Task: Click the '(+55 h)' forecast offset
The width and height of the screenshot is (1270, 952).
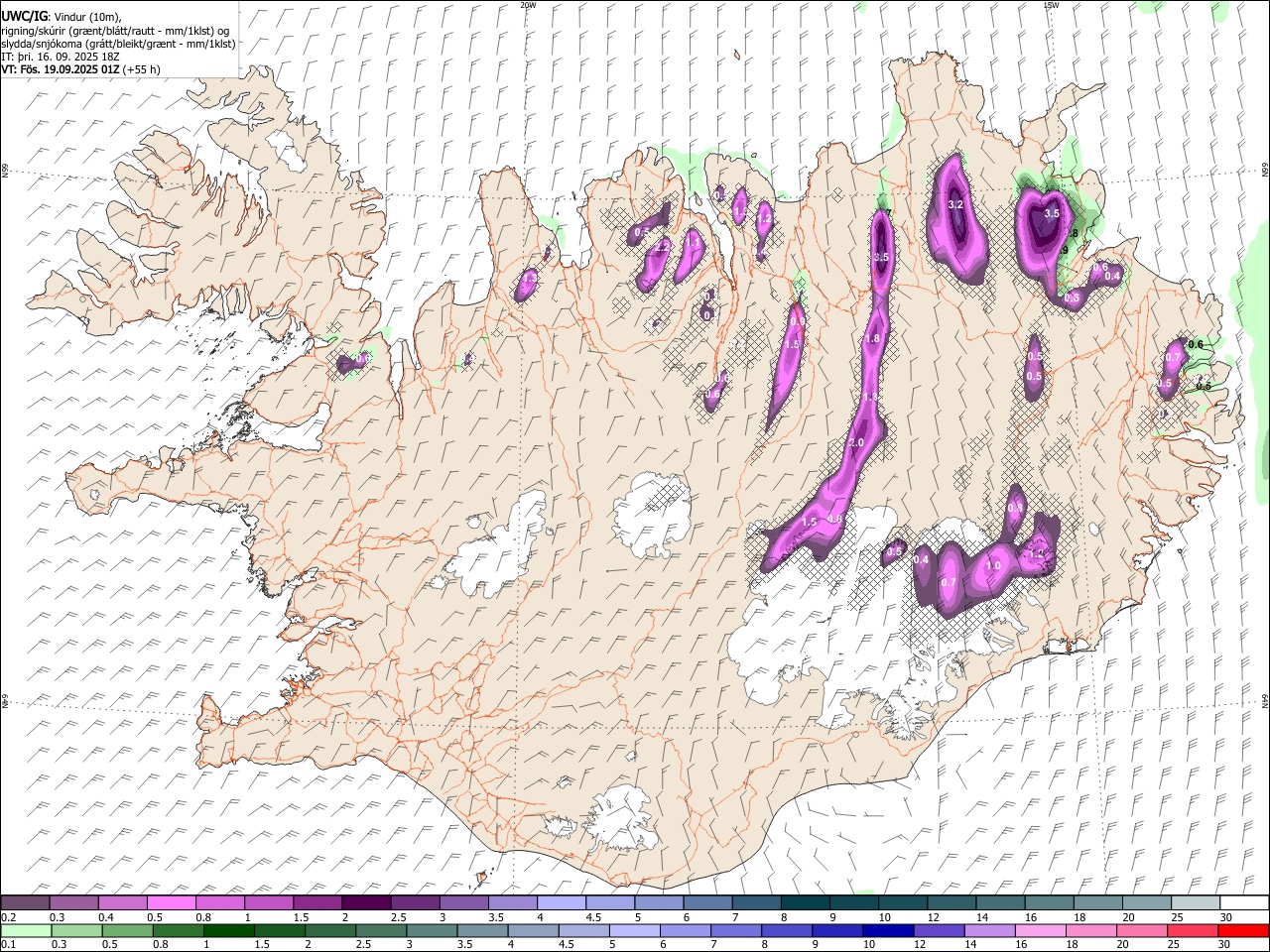Action: (141, 69)
